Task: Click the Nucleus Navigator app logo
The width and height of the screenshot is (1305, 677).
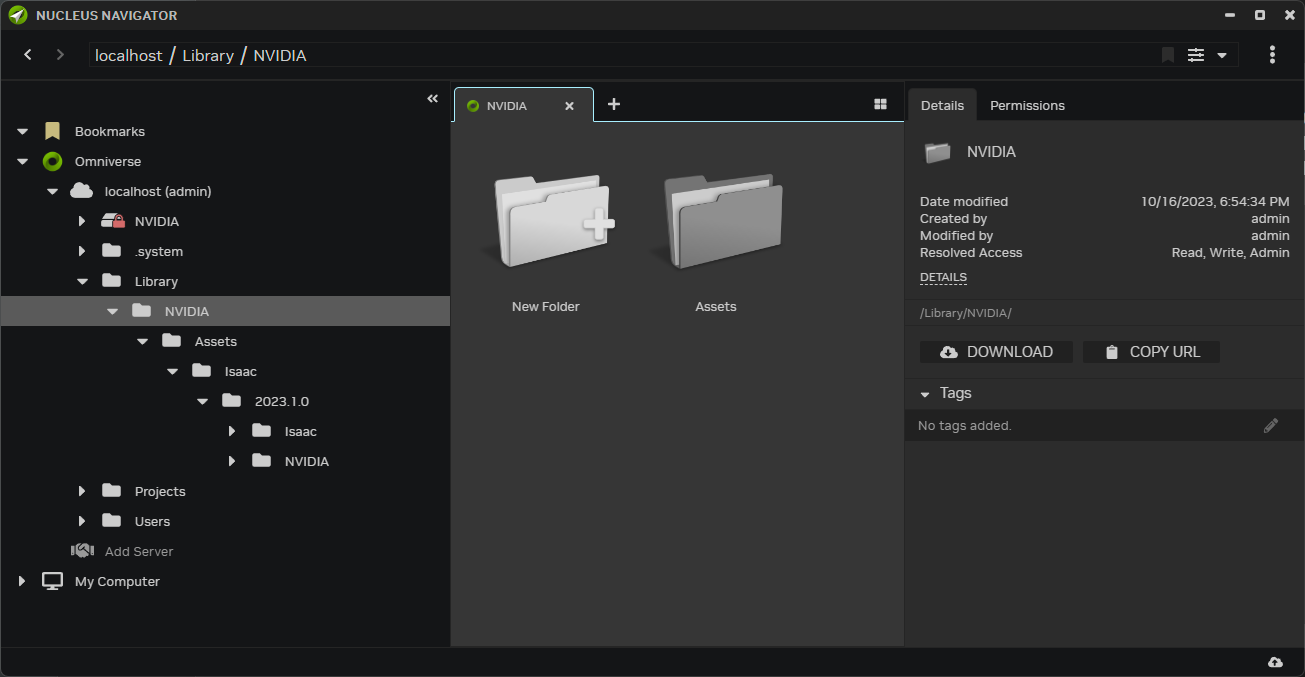Action: pos(18,15)
